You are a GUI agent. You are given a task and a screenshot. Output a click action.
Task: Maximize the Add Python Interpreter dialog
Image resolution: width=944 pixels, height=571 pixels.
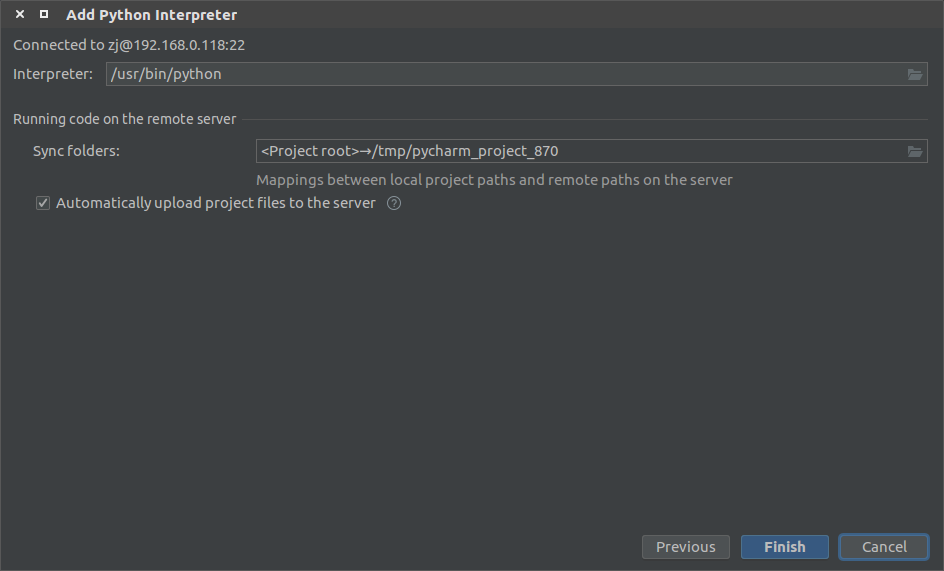tap(43, 15)
